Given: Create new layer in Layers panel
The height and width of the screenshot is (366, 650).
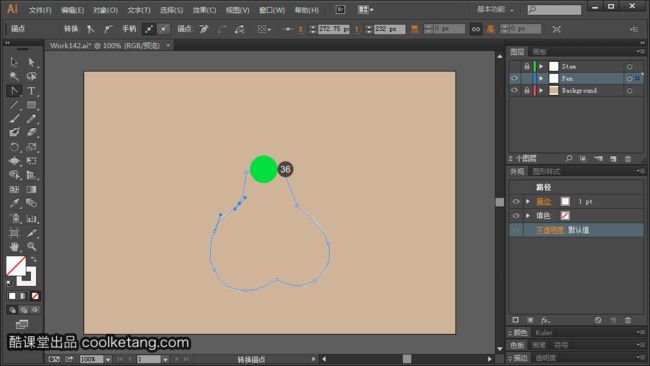Looking at the screenshot, I should [x=613, y=159].
